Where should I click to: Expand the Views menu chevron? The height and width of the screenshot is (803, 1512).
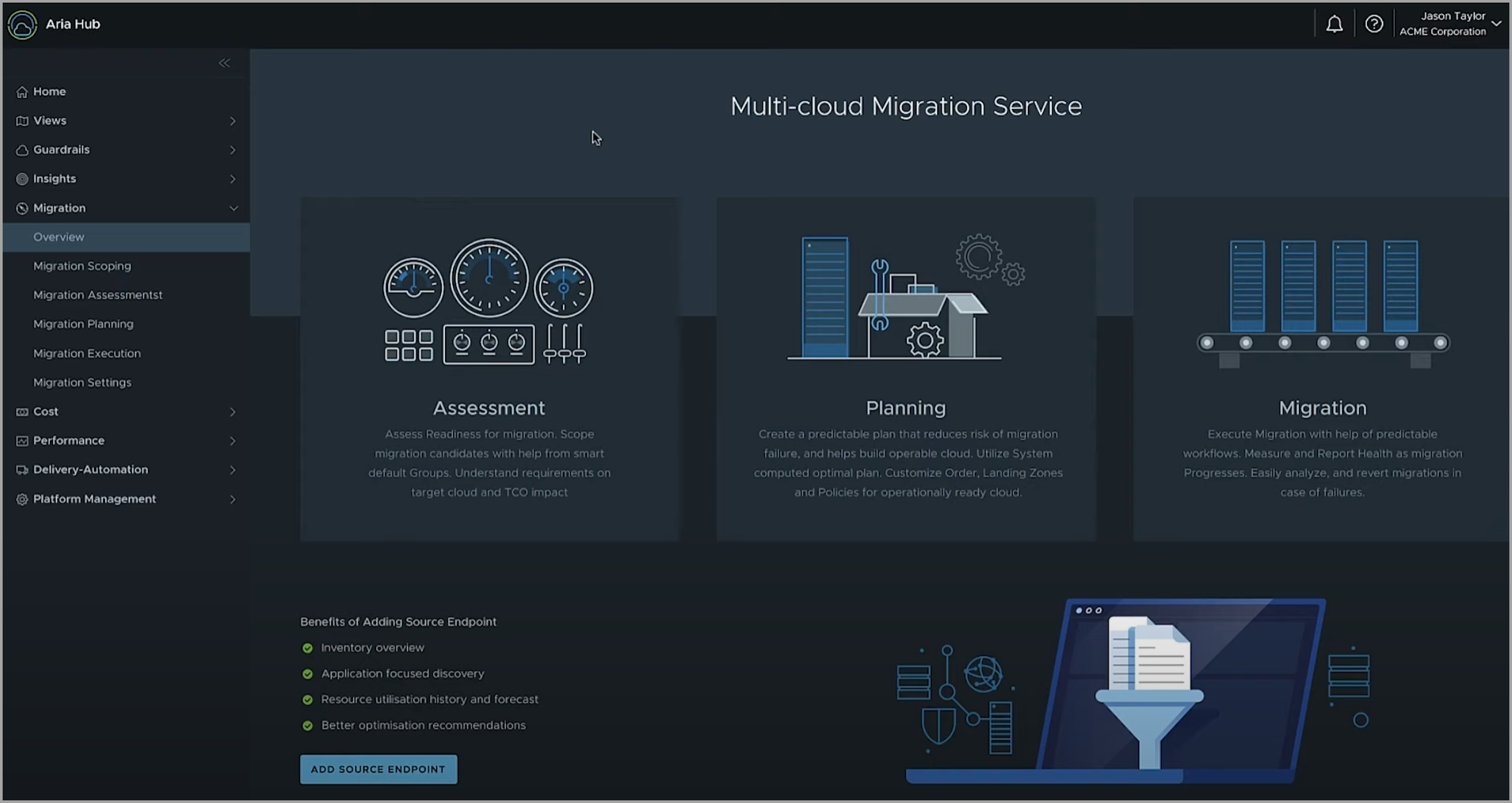click(x=232, y=121)
